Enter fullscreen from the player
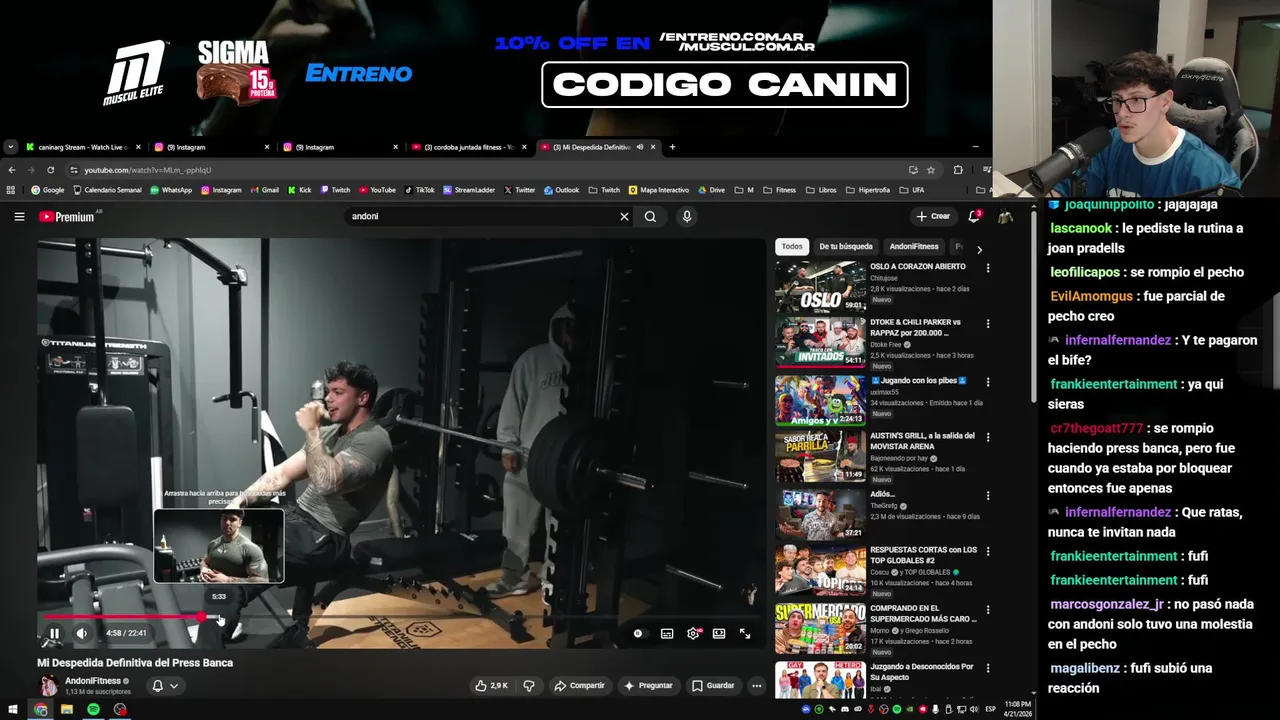 point(745,633)
